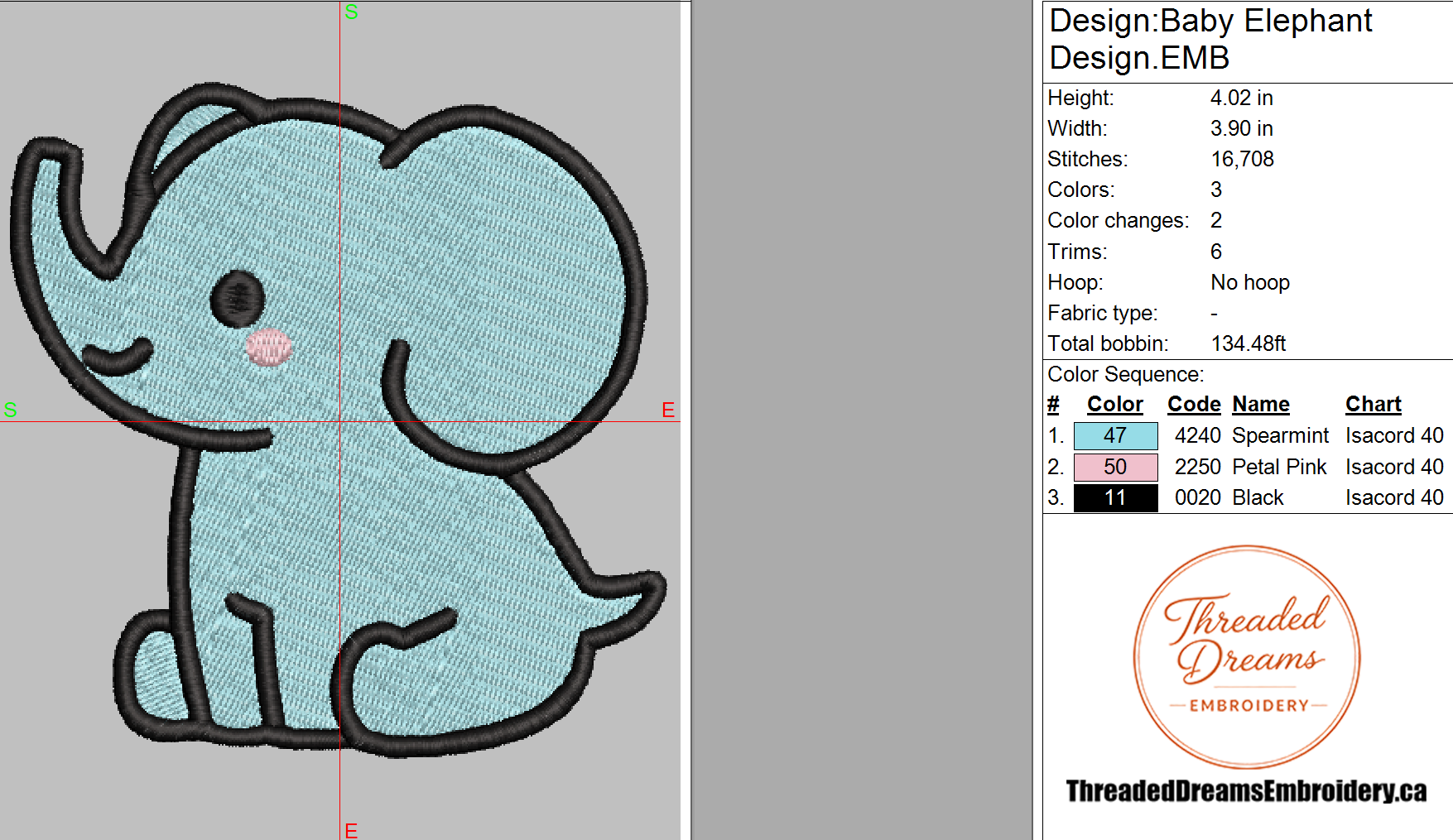Click the thread name Petal Pink
1453x840 pixels.
(x=1279, y=467)
